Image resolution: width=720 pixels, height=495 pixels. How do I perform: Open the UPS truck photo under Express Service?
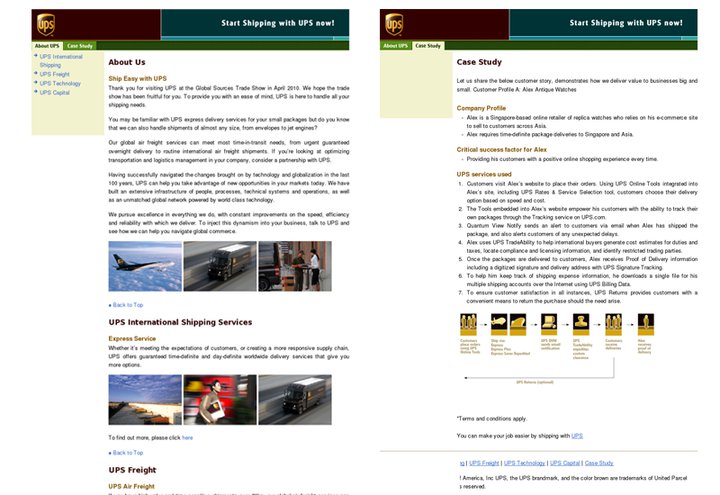(295, 399)
